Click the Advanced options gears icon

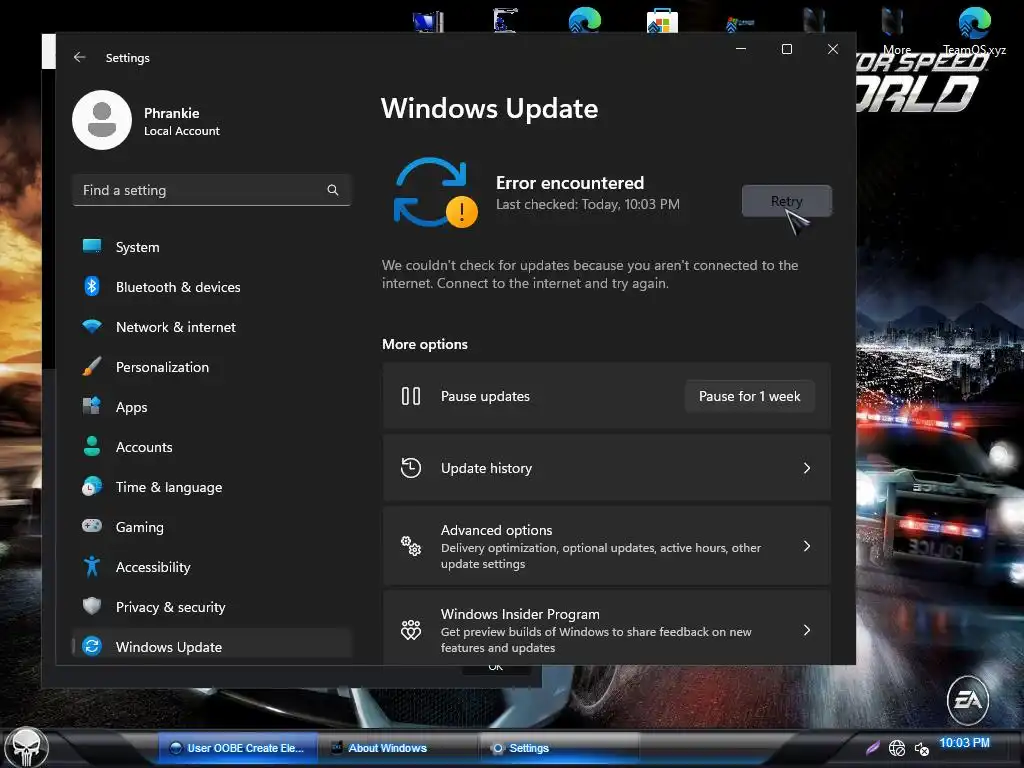[x=411, y=546]
